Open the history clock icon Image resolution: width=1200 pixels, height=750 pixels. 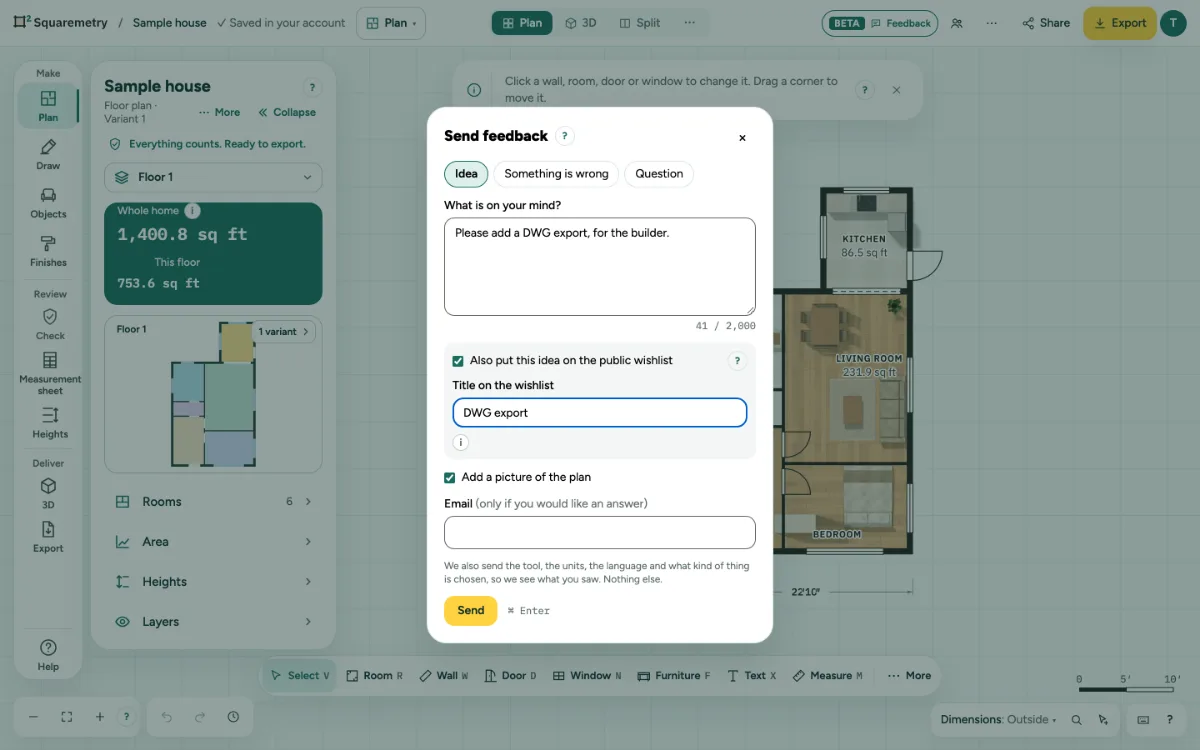coord(233,717)
